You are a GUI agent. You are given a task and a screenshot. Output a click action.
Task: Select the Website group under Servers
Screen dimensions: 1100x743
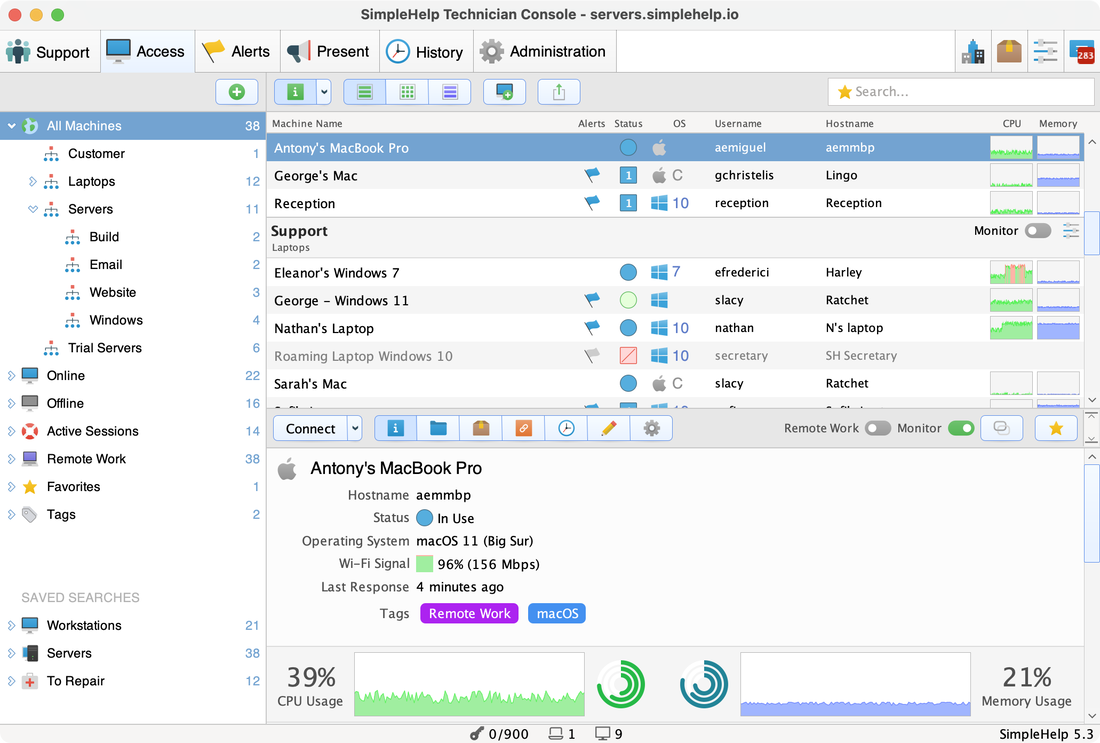[x=133, y=293]
